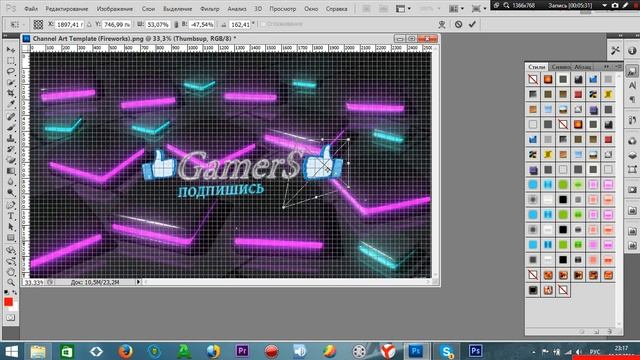
Task: Select the Move tool
Action: coord(11,49)
